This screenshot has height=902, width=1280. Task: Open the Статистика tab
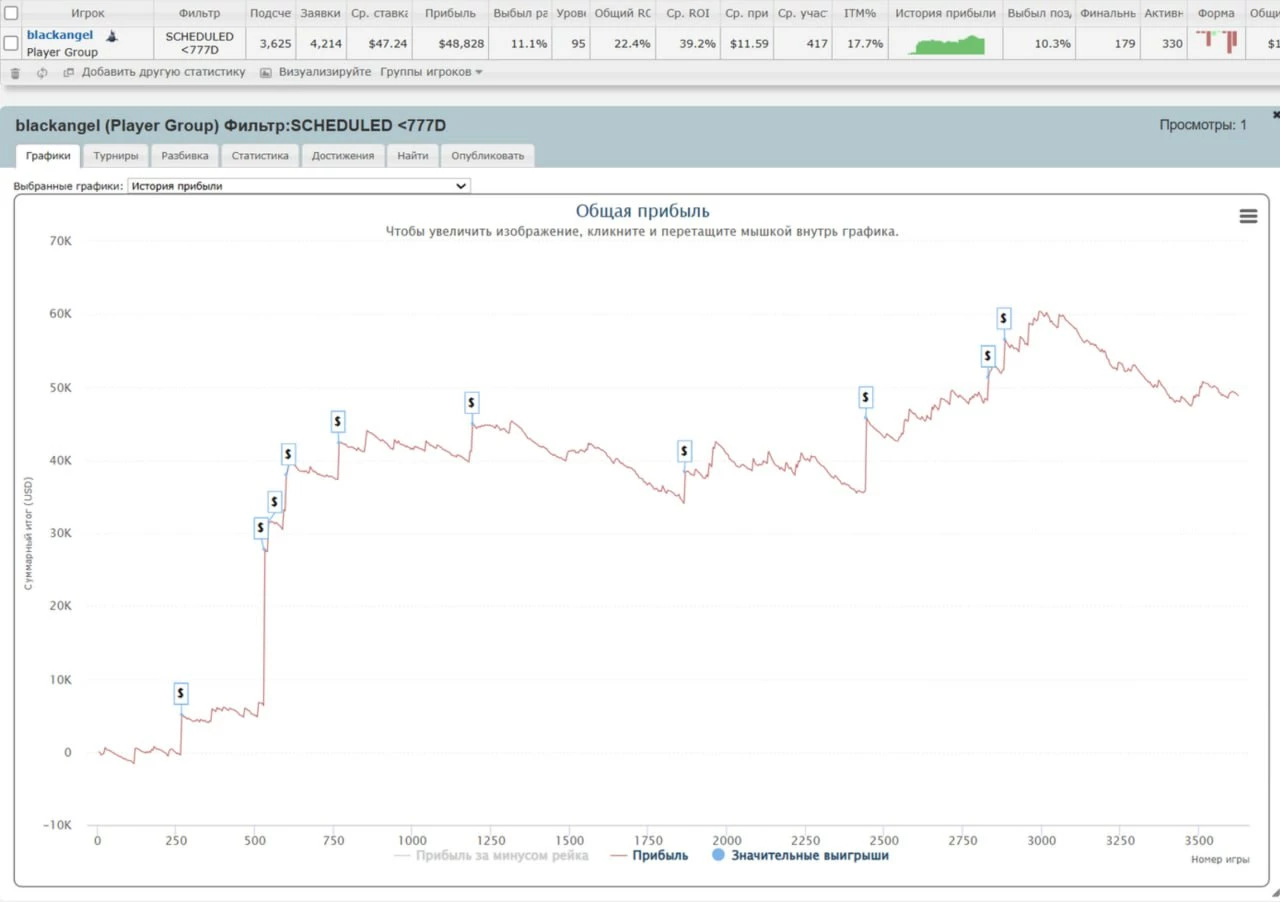point(260,156)
